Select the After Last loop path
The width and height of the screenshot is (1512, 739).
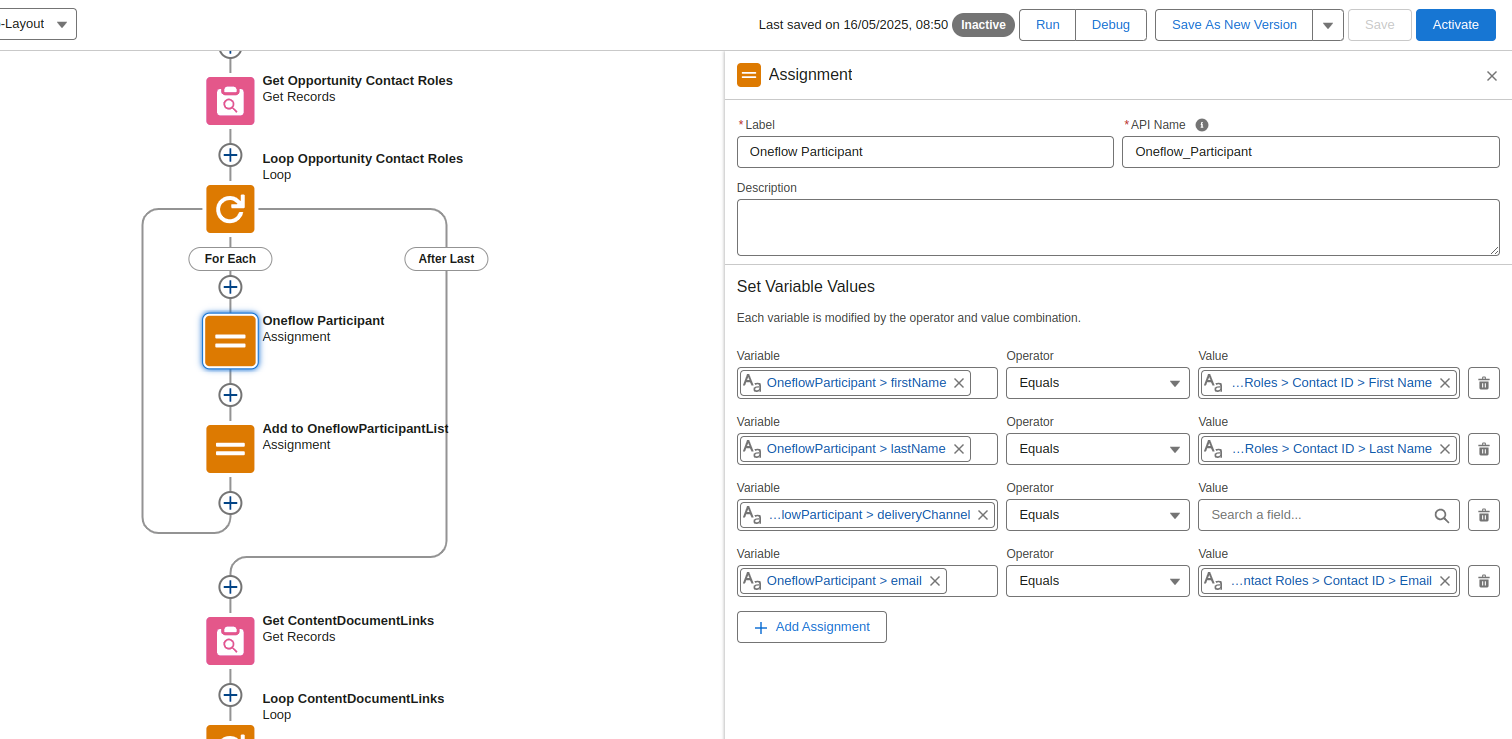(446, 259)
